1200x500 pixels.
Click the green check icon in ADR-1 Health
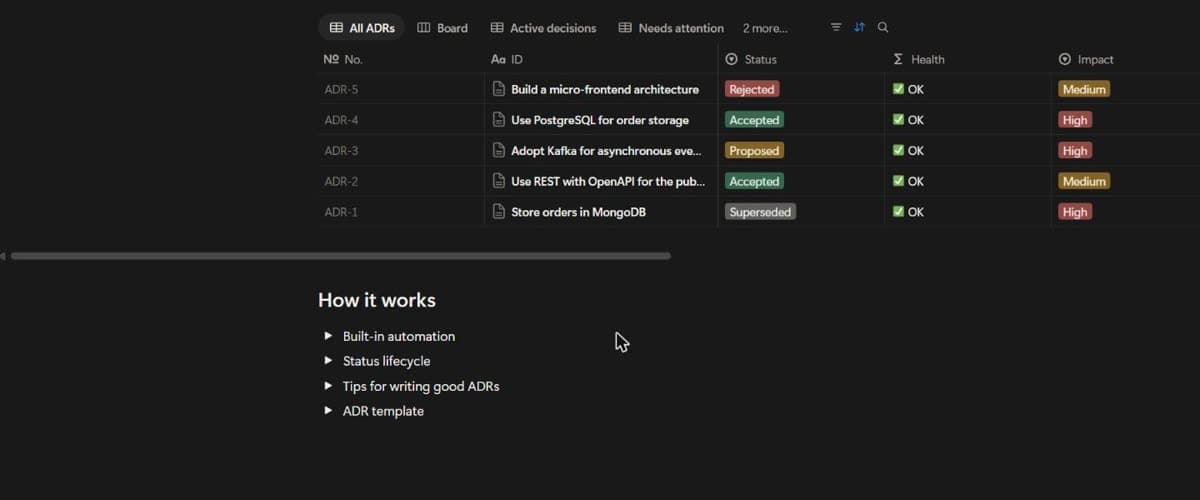pyautogui.click(x=898, y=212)
